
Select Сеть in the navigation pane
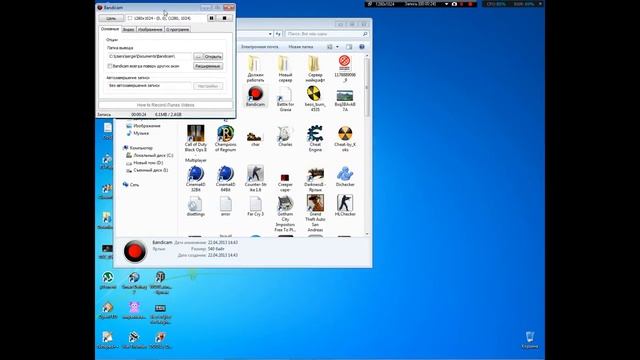click(x=131, y=184)
